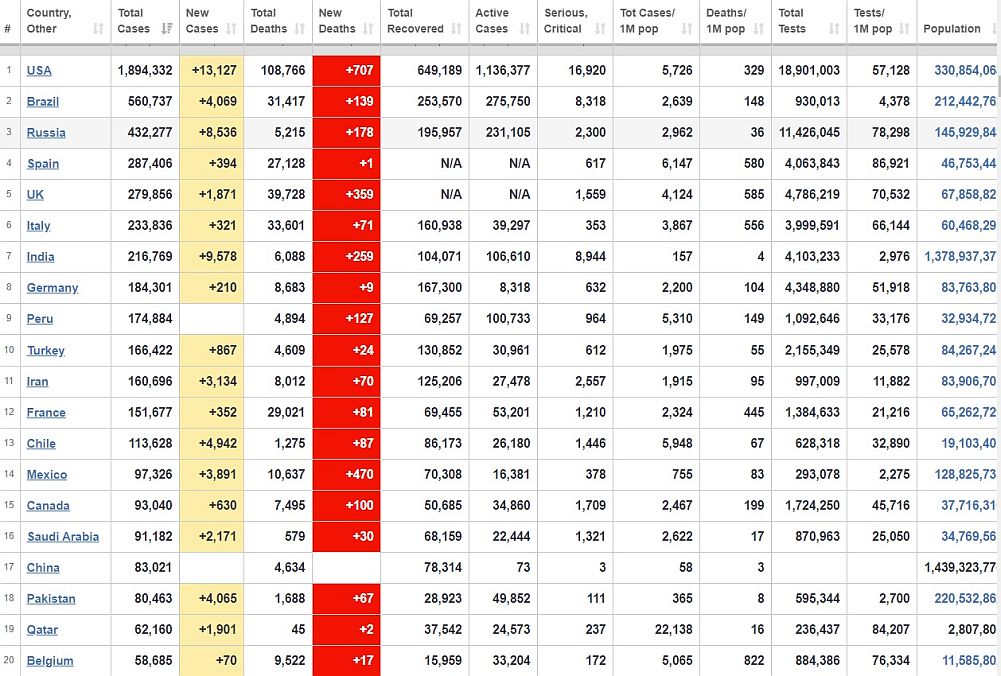Screen dimensions: 1001x676
Task: Click Turkey total cases value 166,422
Action: tap(150, 350)
